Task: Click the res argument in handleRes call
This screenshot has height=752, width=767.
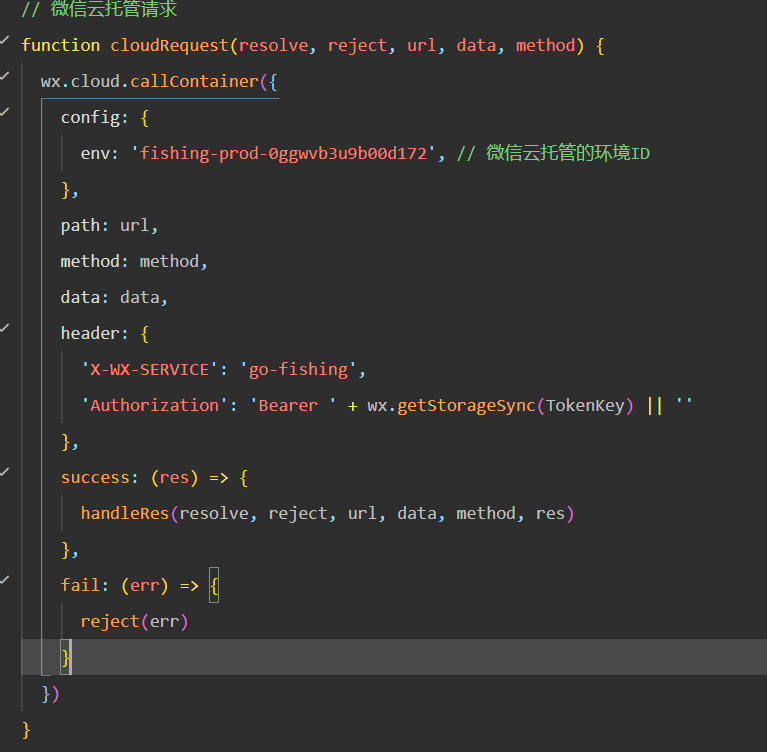Action: (550, 513)
